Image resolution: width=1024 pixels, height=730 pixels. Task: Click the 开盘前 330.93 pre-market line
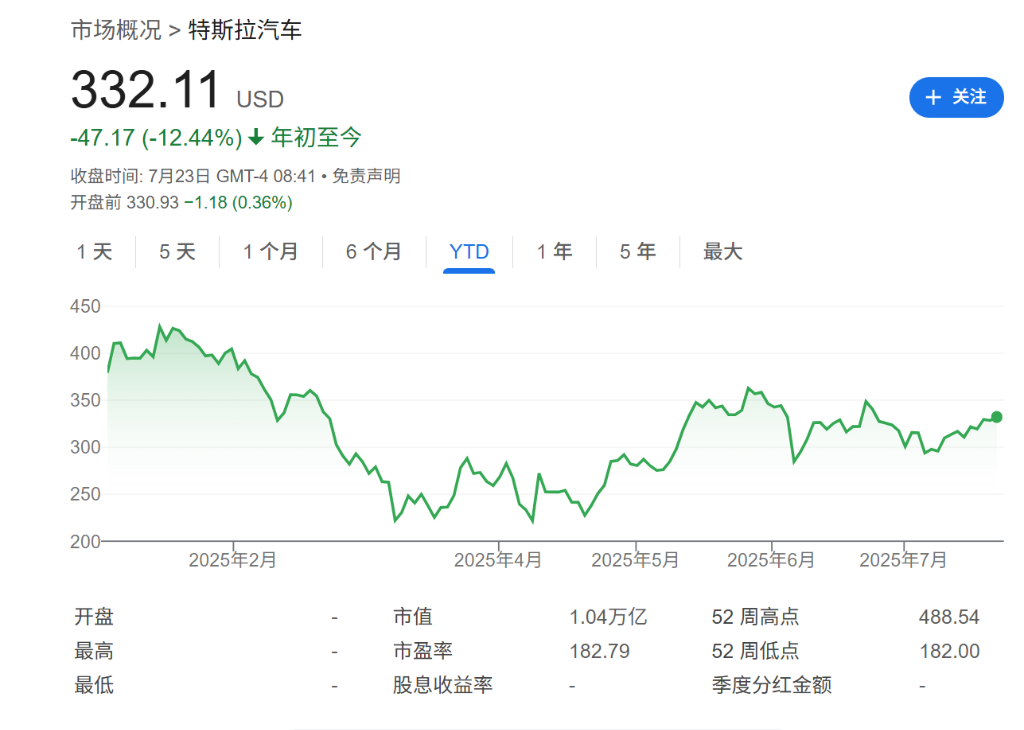pyautogui.click(x=182, y=202)
